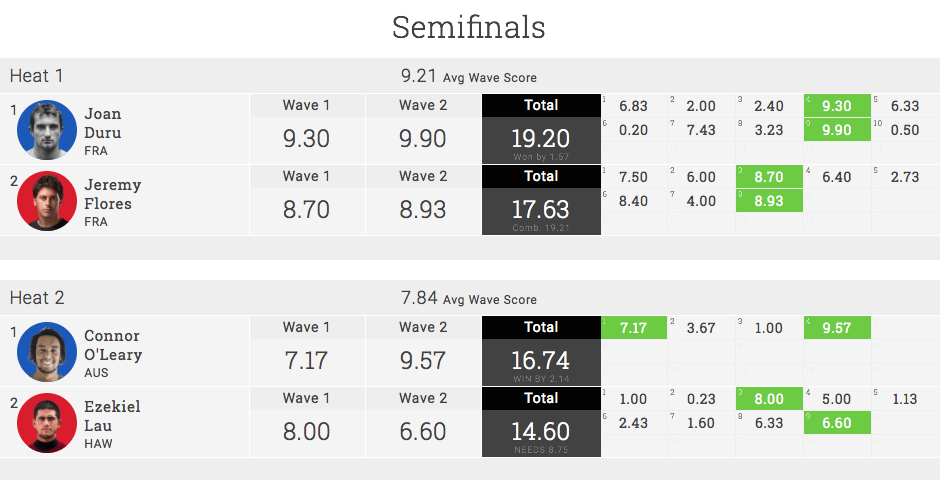Click the Heat 1 header label
The image size is (943, 480).
click(x=37, y=76)
